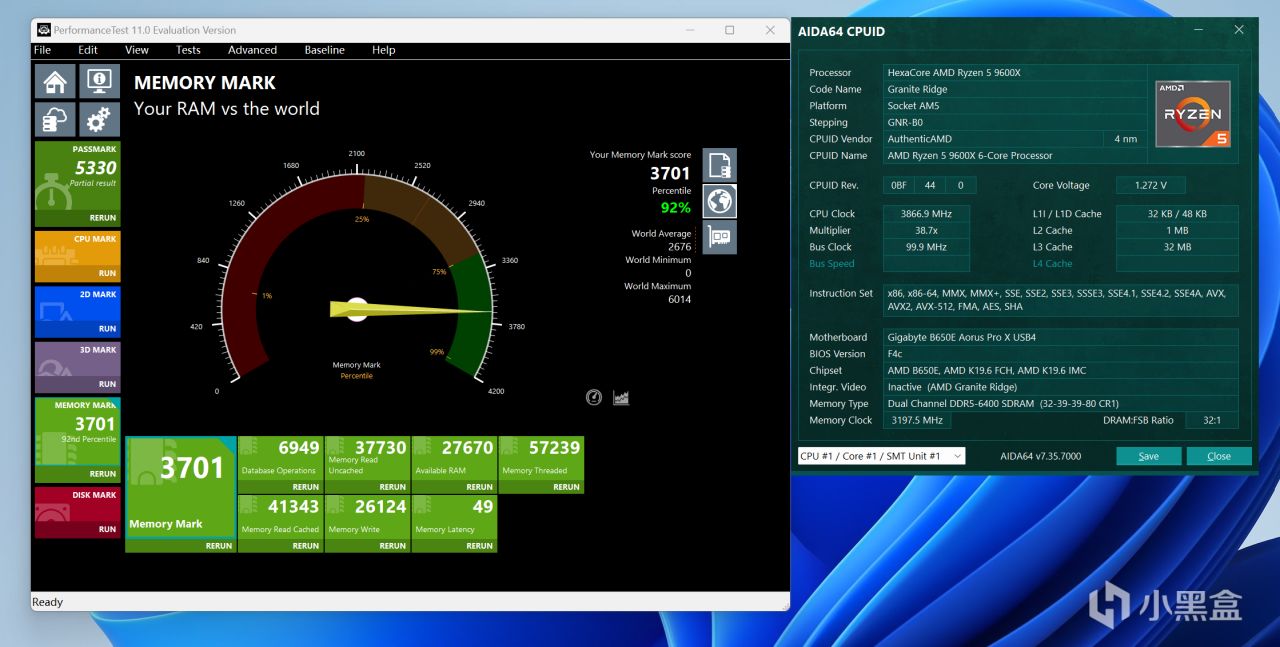
Task: Open the Tests menu
Action: (x=188, y=50)
